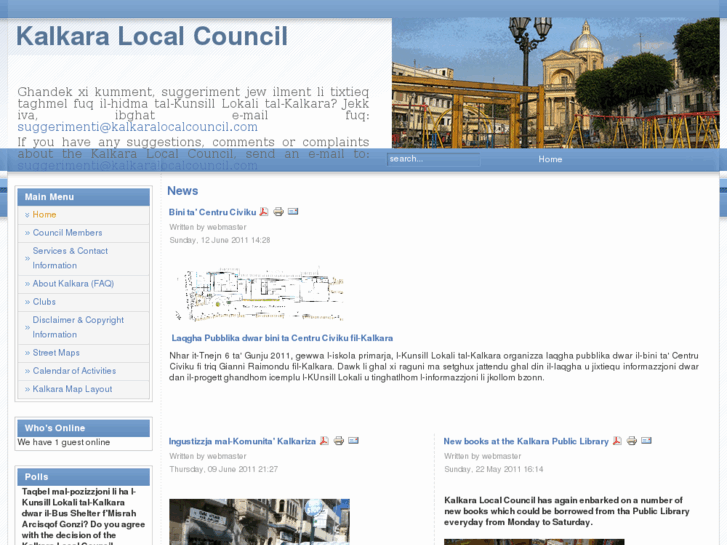
Task: Click the search input field
Action: click(434, 159)
